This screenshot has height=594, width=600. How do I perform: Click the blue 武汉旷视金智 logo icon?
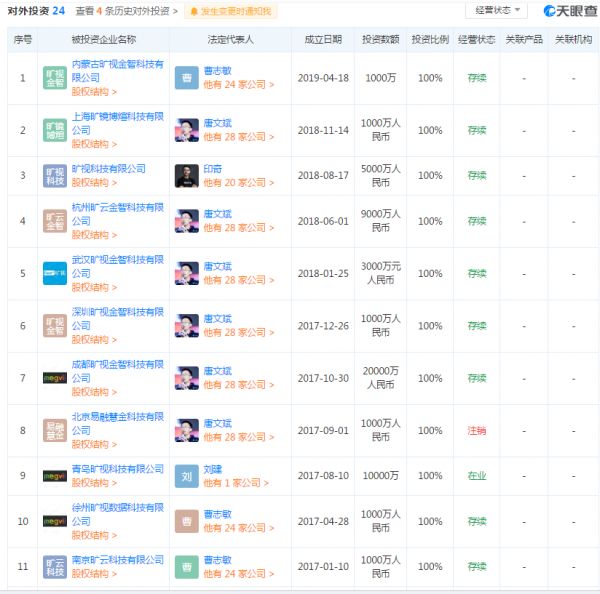click(55, 272)
